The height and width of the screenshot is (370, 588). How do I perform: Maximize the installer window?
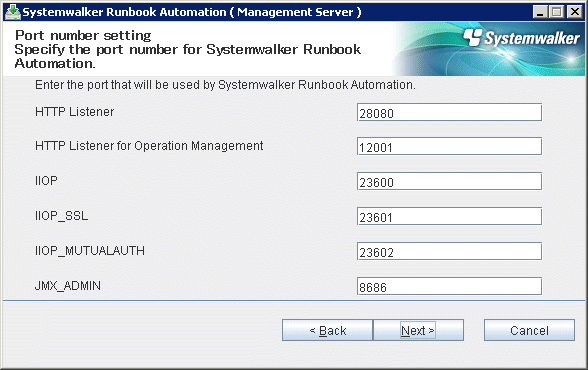[x=557, y=12]
